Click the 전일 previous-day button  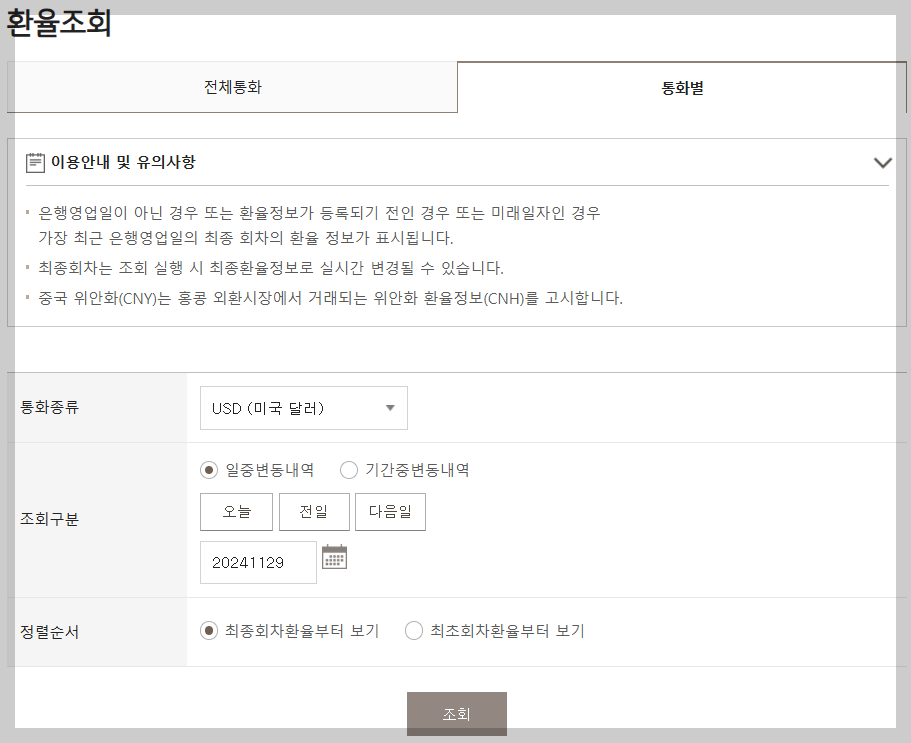tap(313, 511)
